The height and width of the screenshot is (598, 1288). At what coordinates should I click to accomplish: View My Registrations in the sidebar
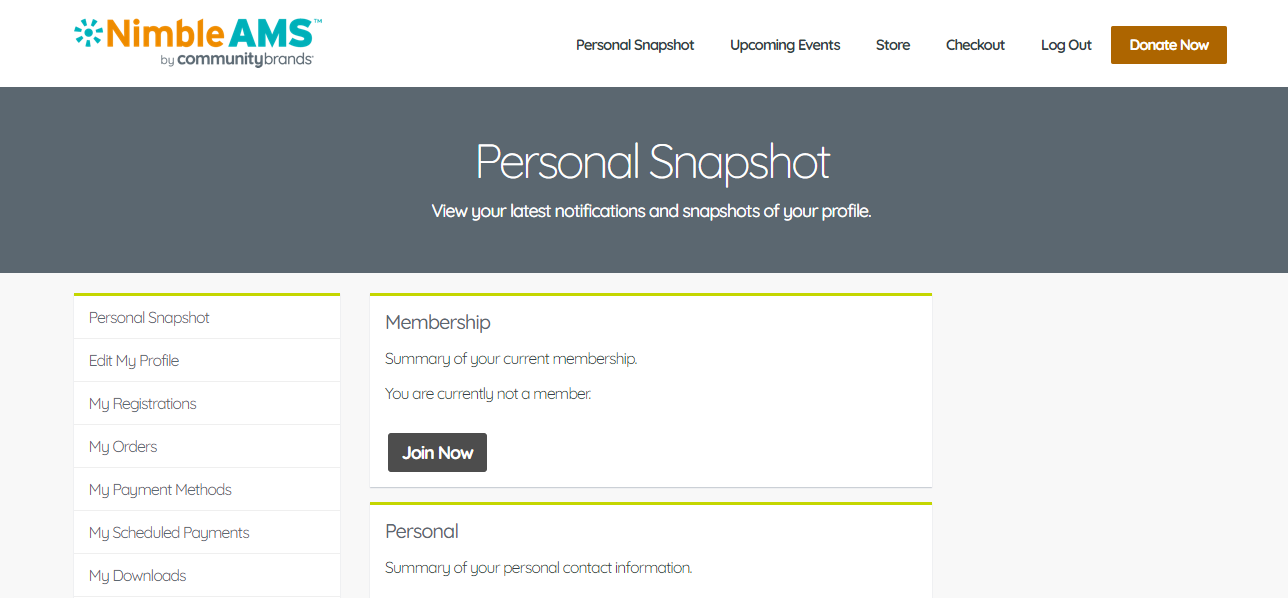tap(142, 404)
